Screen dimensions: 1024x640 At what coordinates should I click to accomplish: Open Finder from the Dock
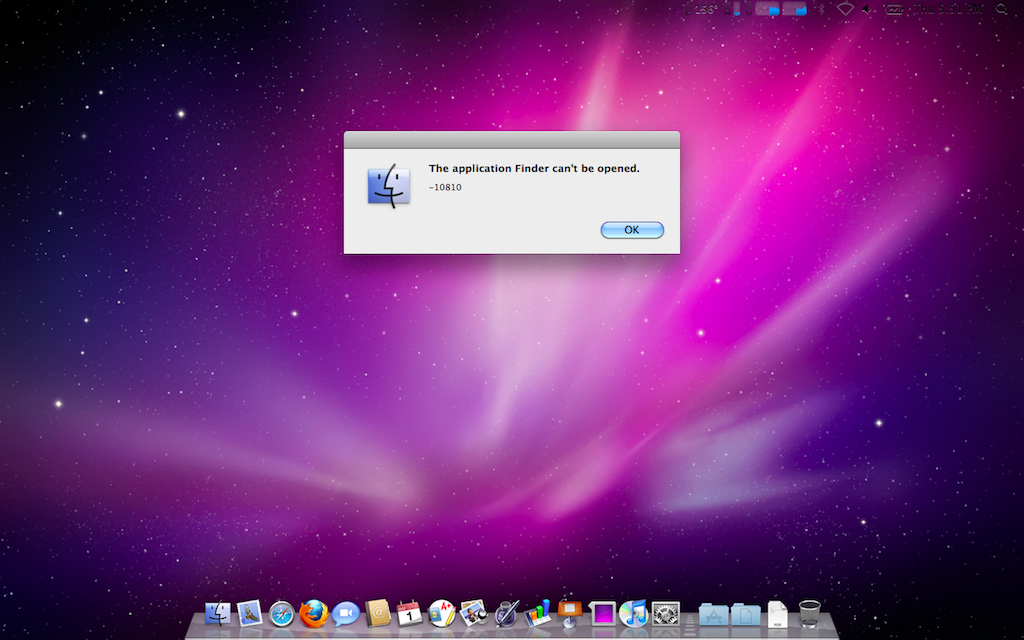[217, 614]
